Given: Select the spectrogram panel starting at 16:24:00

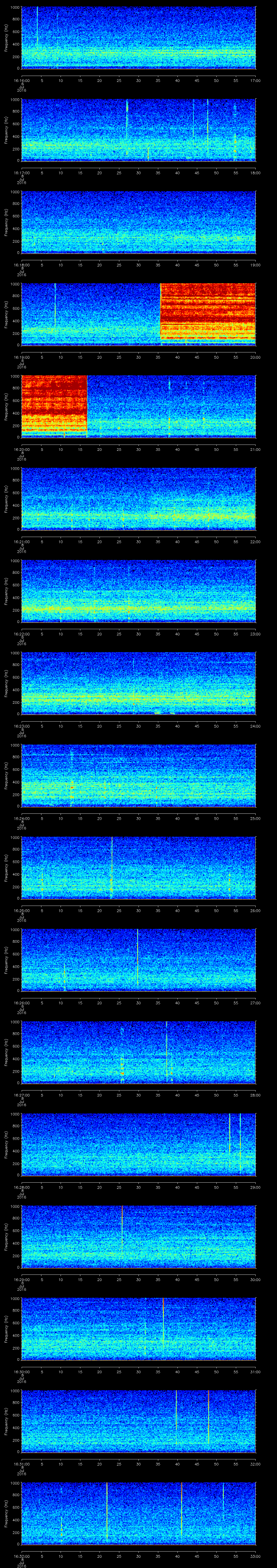Looking at the screenshot, I should [138, 775].
